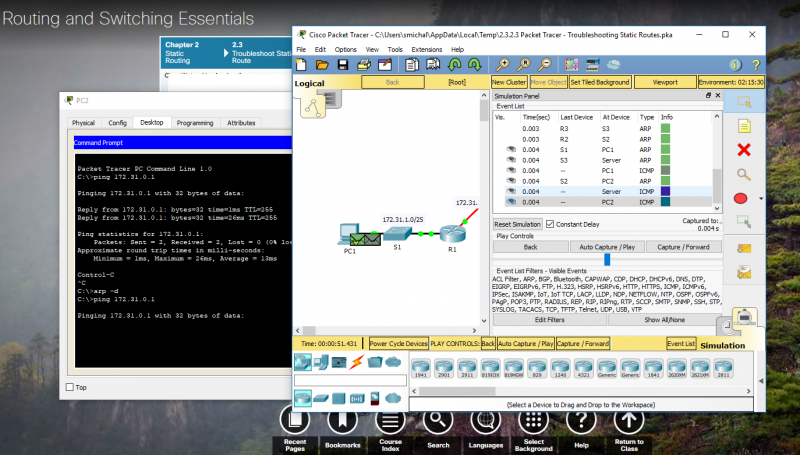Click the Bookmarks icon in course navigation bar
Screen dimensions: 800x455
[342, 421]
